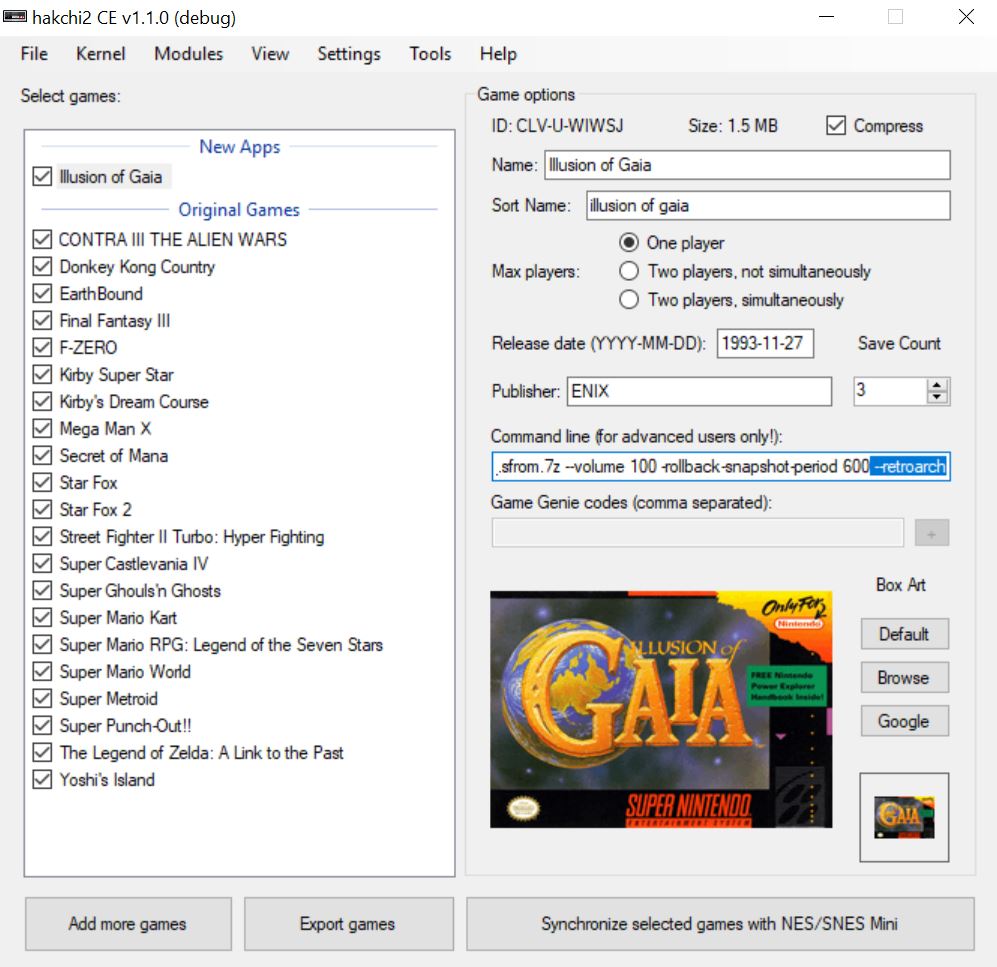Decrease Save Count with down arrow
The image size is (997, 967).
point(937,397)
